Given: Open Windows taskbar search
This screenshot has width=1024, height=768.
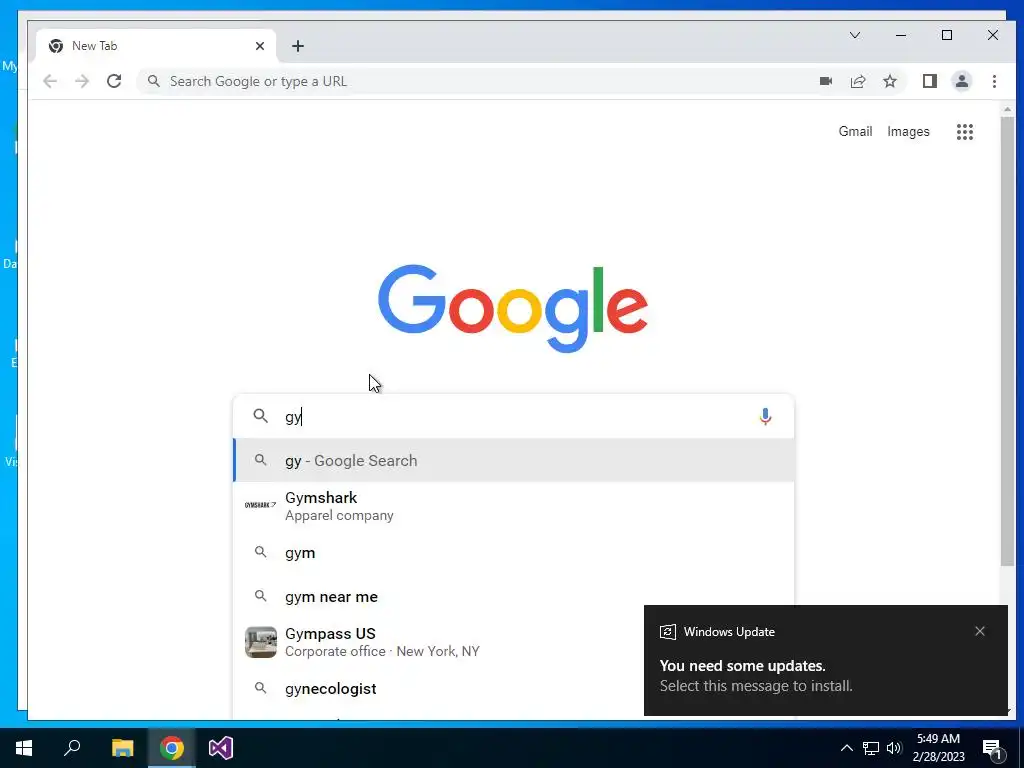Looking at the screenshot, I should [x=72, y=748].
